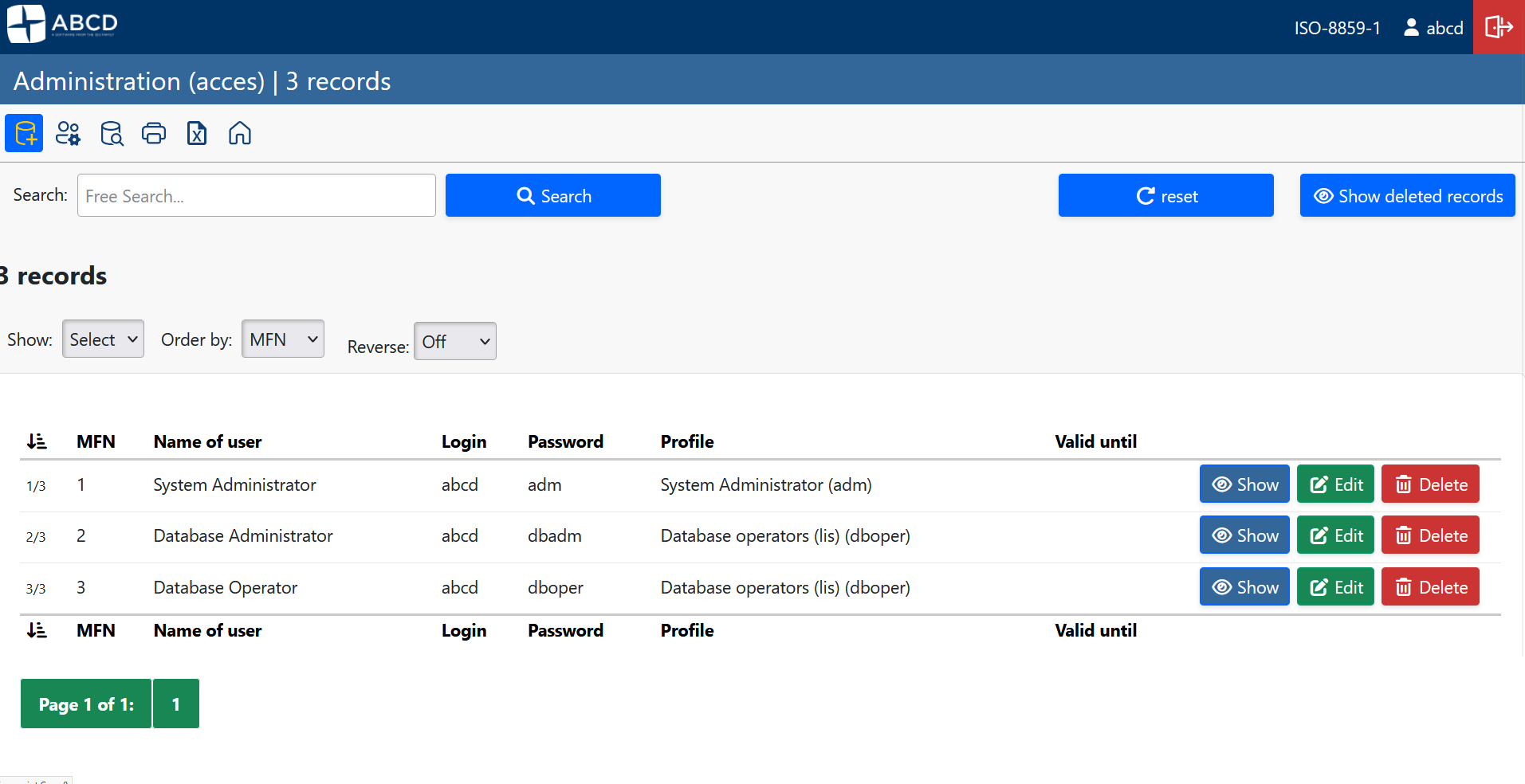The width and height of the screenshot is (1525, 784).
Task: Click the Free Search input field
Action: 256,196
